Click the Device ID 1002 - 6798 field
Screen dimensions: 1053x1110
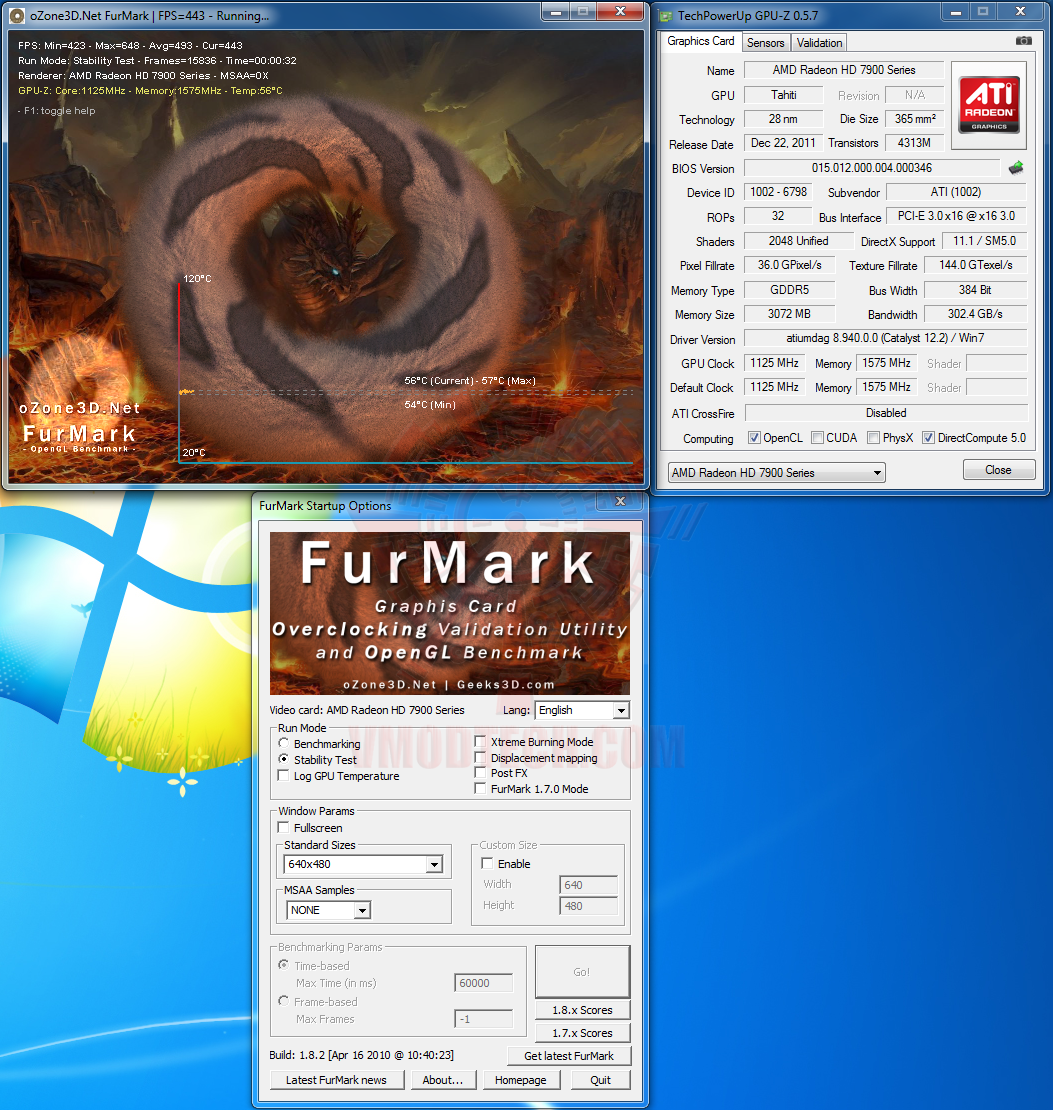click(x=778, y=192)
